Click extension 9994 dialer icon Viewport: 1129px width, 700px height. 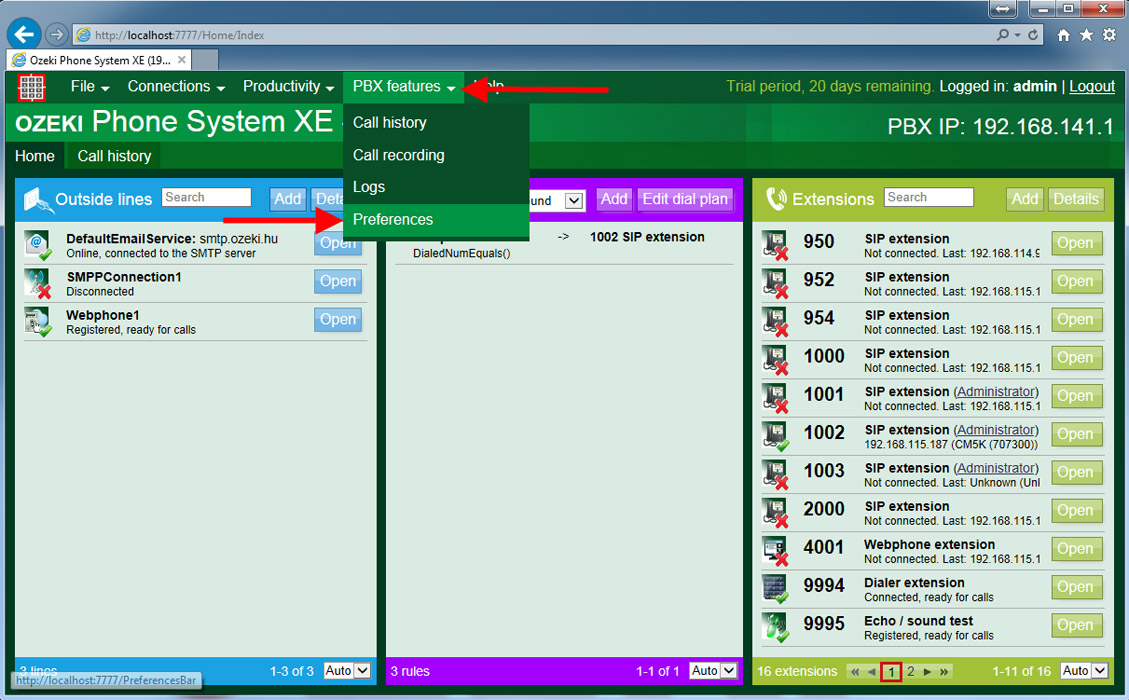coord(775,588)
